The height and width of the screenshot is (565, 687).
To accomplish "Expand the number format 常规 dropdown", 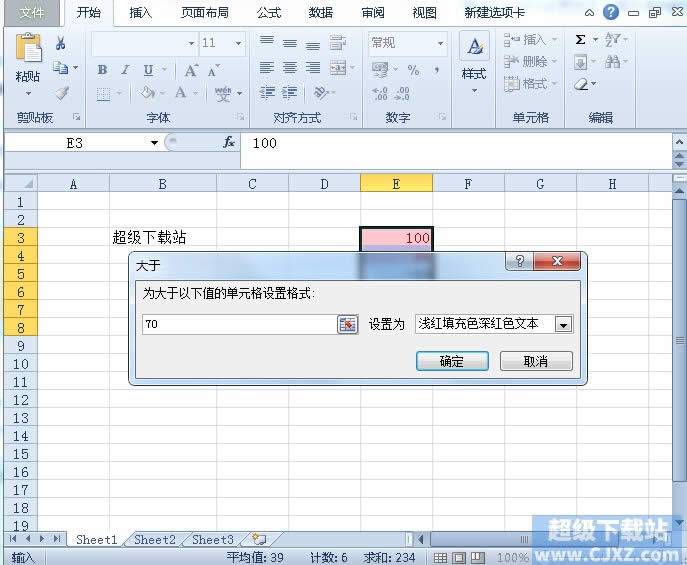I will (x=440, y=44).
